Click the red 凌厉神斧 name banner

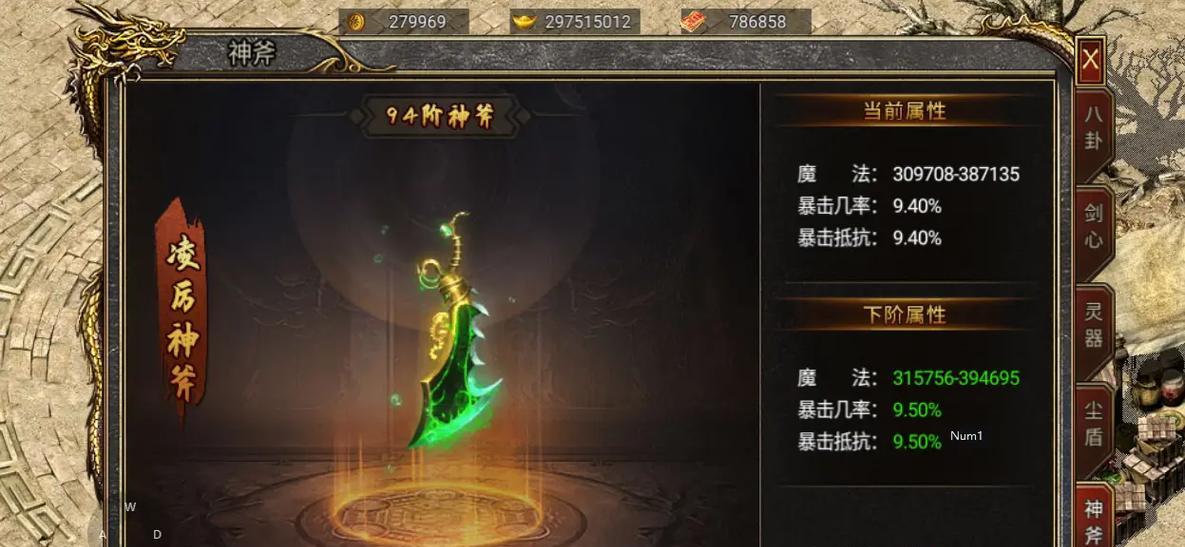point(181,311)
